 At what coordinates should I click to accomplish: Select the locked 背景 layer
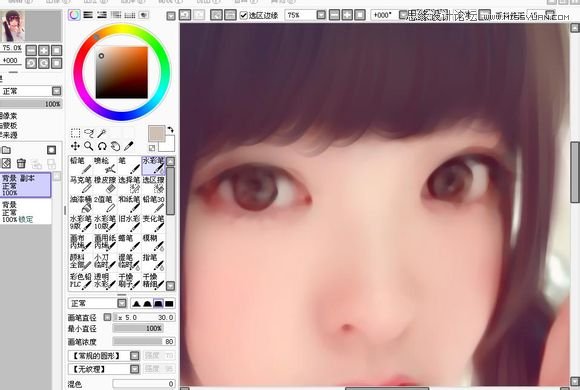pyautogui.click(x=26, y=212)
